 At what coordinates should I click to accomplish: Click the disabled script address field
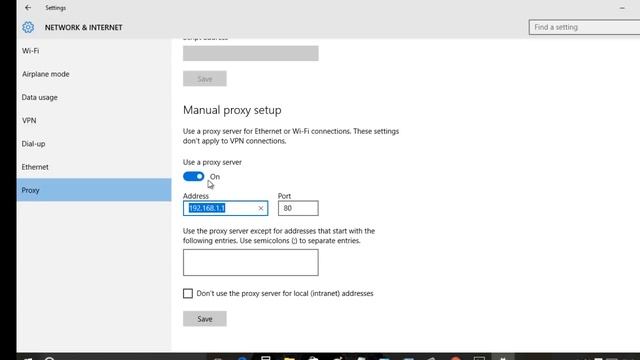click(251, 53)
